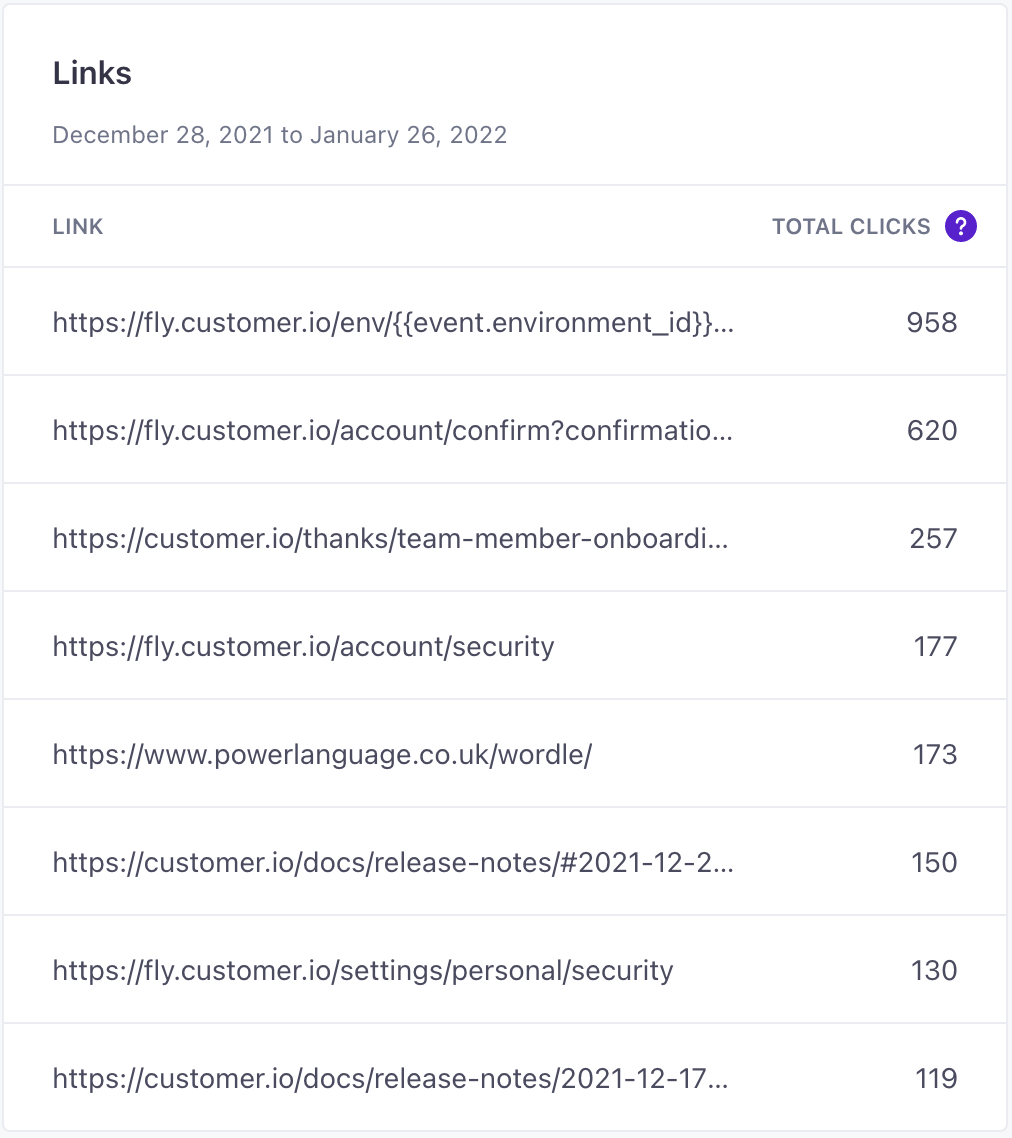Click the 177 clicks count

pos(935,647)
